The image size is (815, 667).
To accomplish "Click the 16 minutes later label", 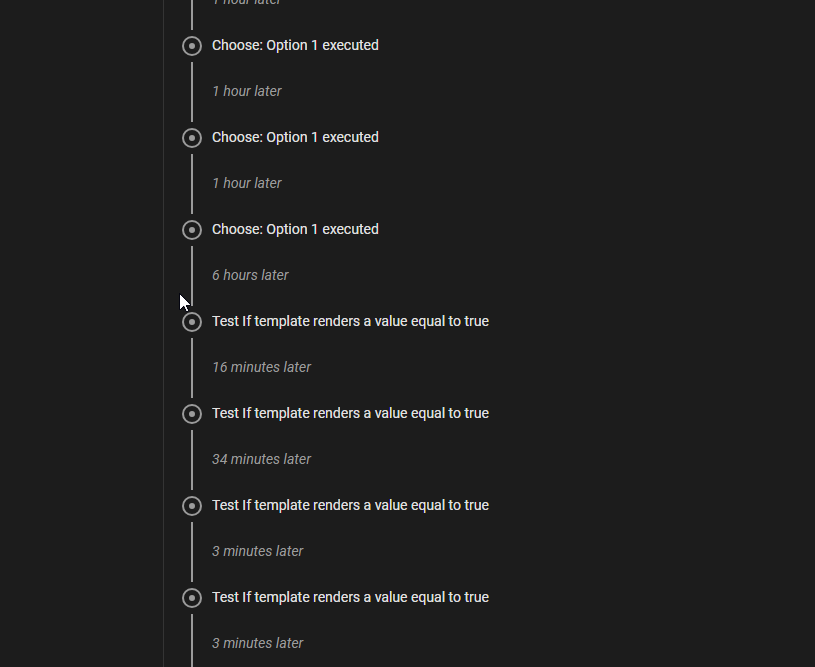I will 261,367.
